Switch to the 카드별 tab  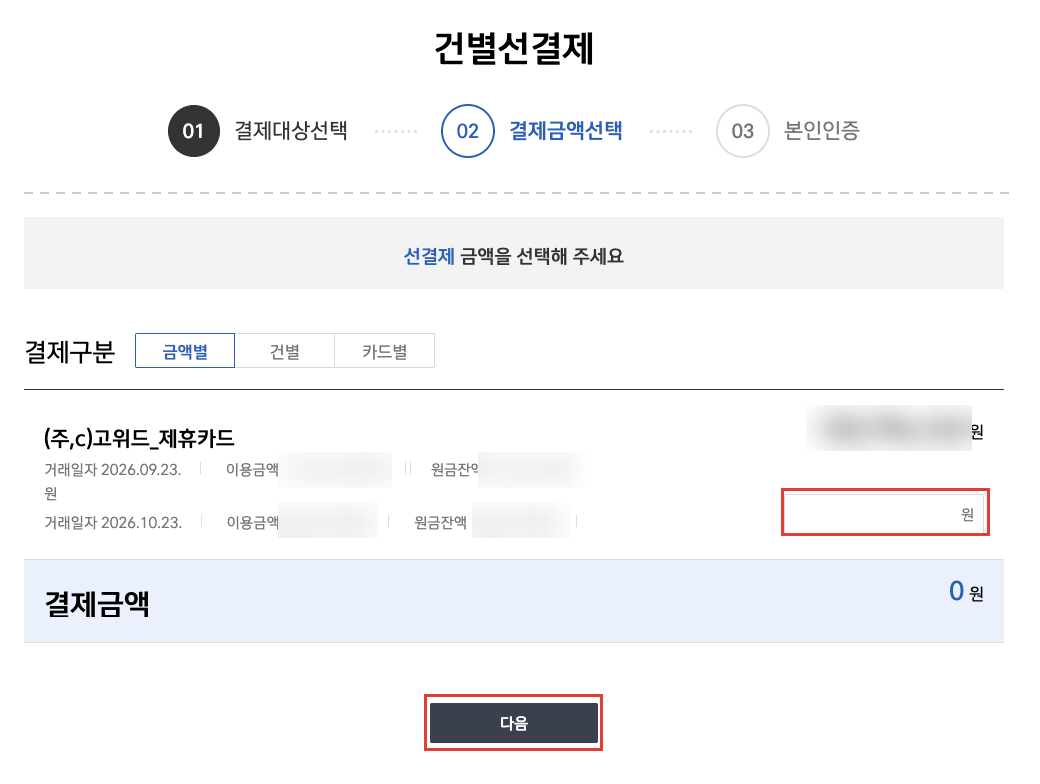pyautogui.click(x=385, y=351)
